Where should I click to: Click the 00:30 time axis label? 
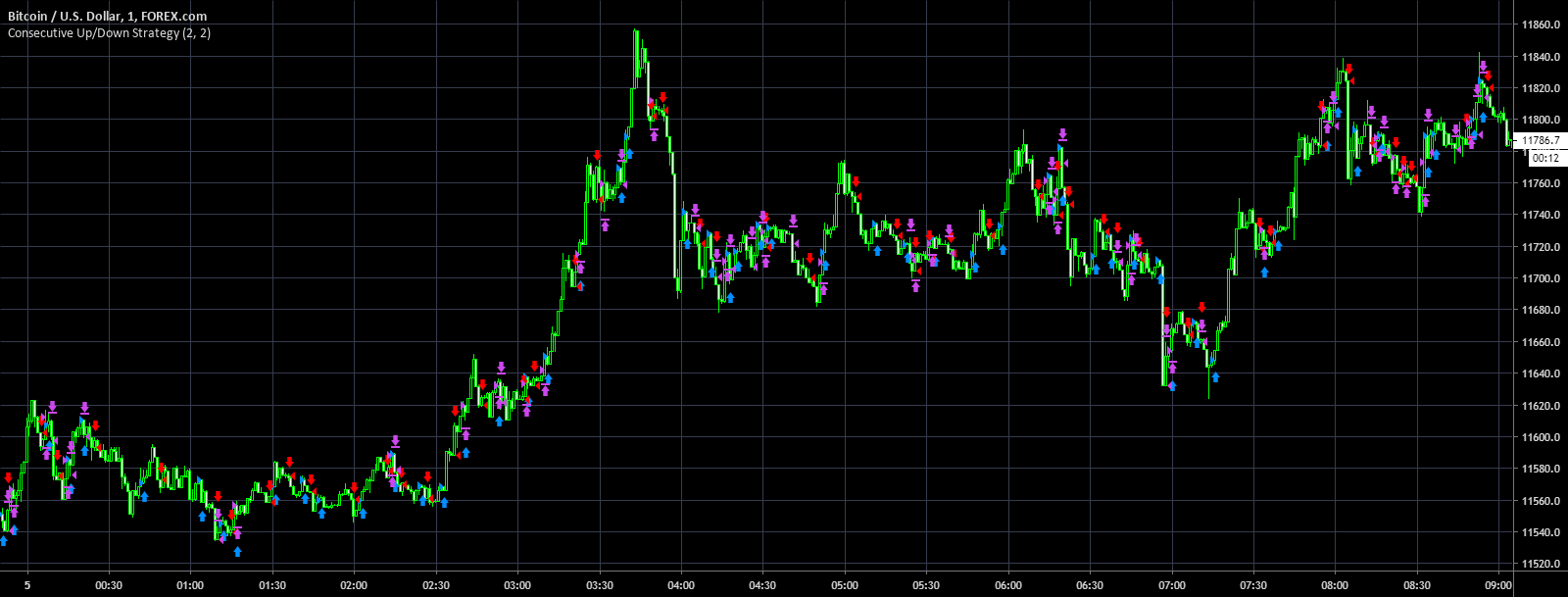point(109,585)
